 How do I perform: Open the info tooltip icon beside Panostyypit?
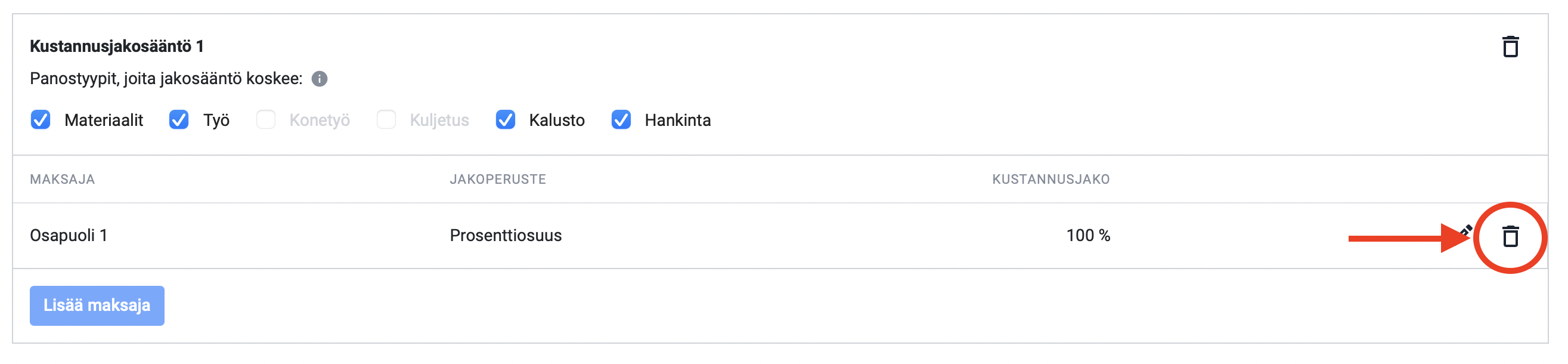point(320,79)
